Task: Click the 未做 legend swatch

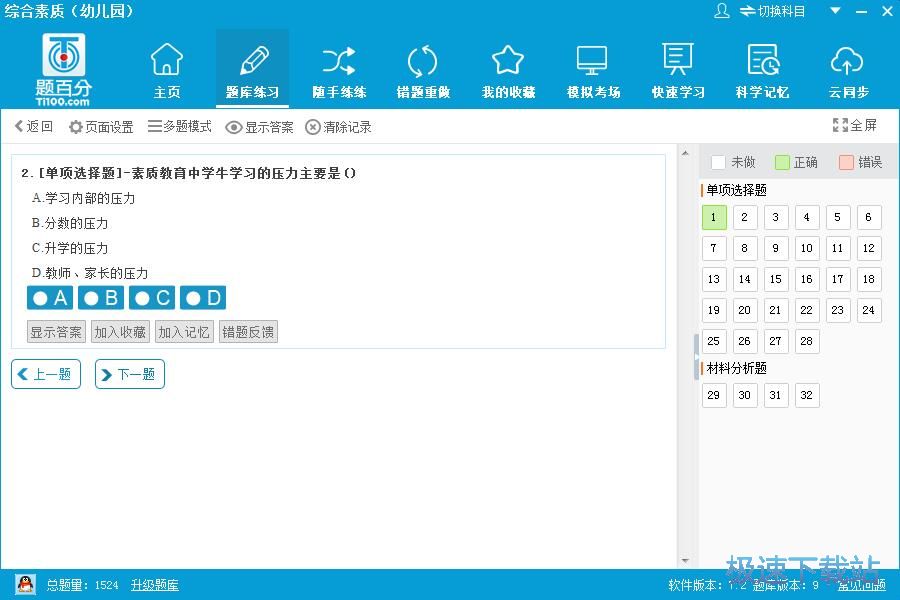Action: pyautogui.click(x=718, y=162)
